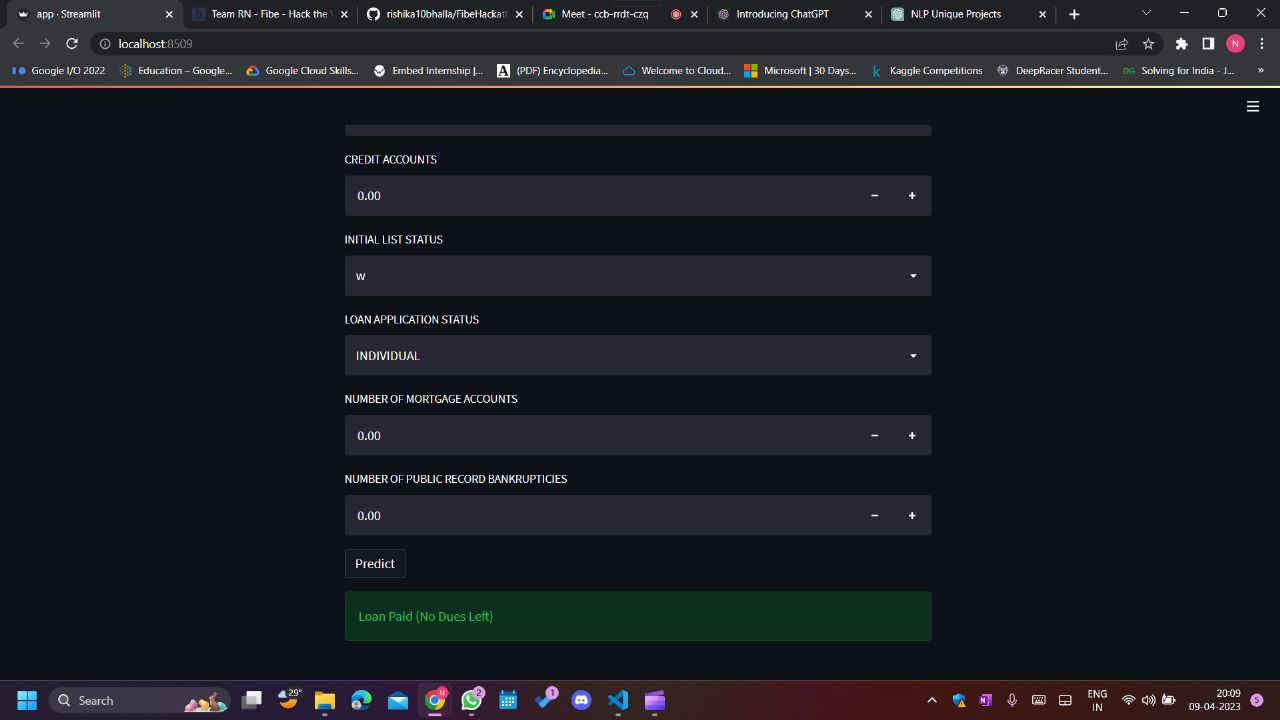Open the Loan Application Status dropdown
This screenshot has height=720, width=1280.
(638, 356)
